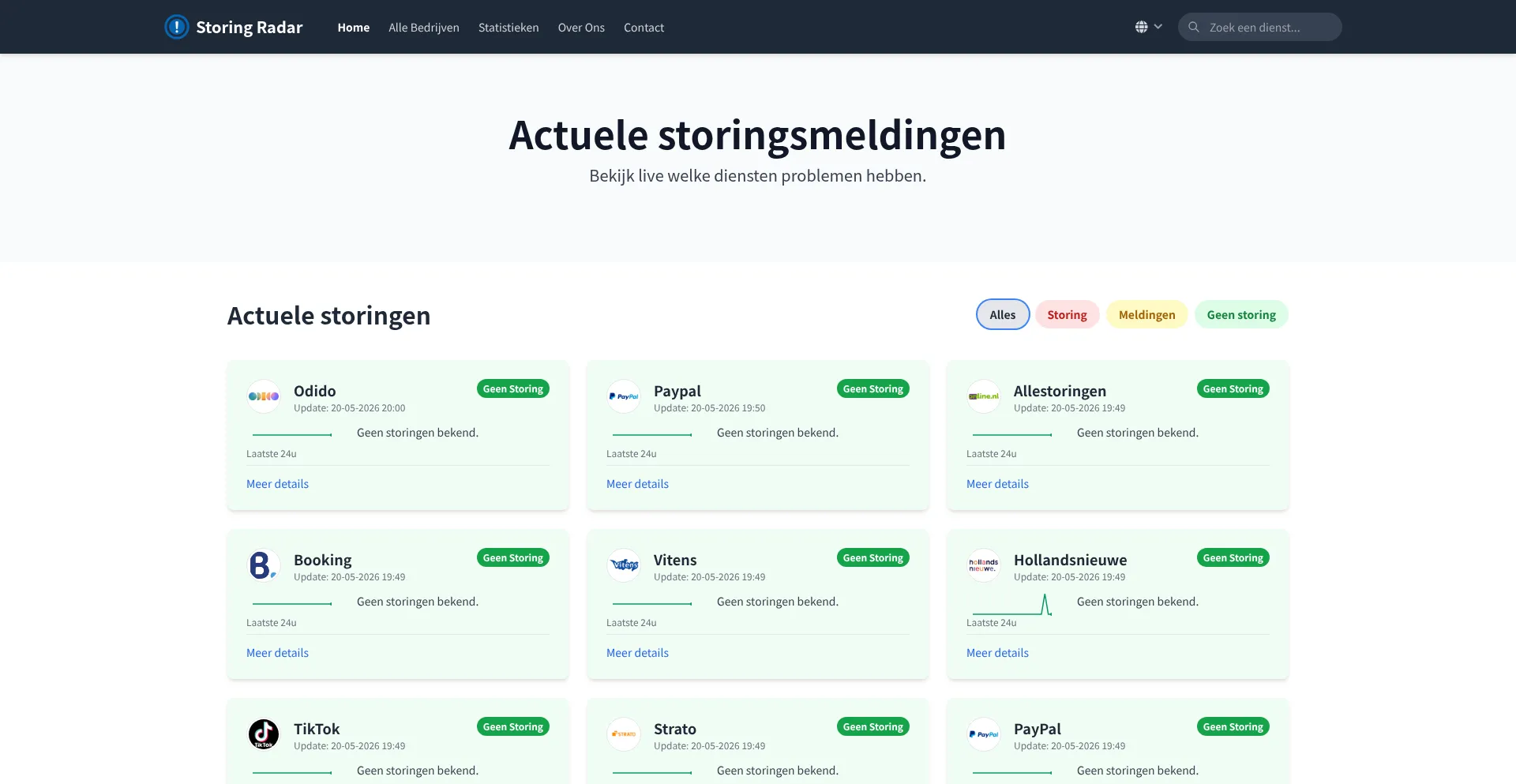Click the TikTok logo icon
Image resolution: width=1516 pixels, height=784 pixels.
click(x=264, y=734)
